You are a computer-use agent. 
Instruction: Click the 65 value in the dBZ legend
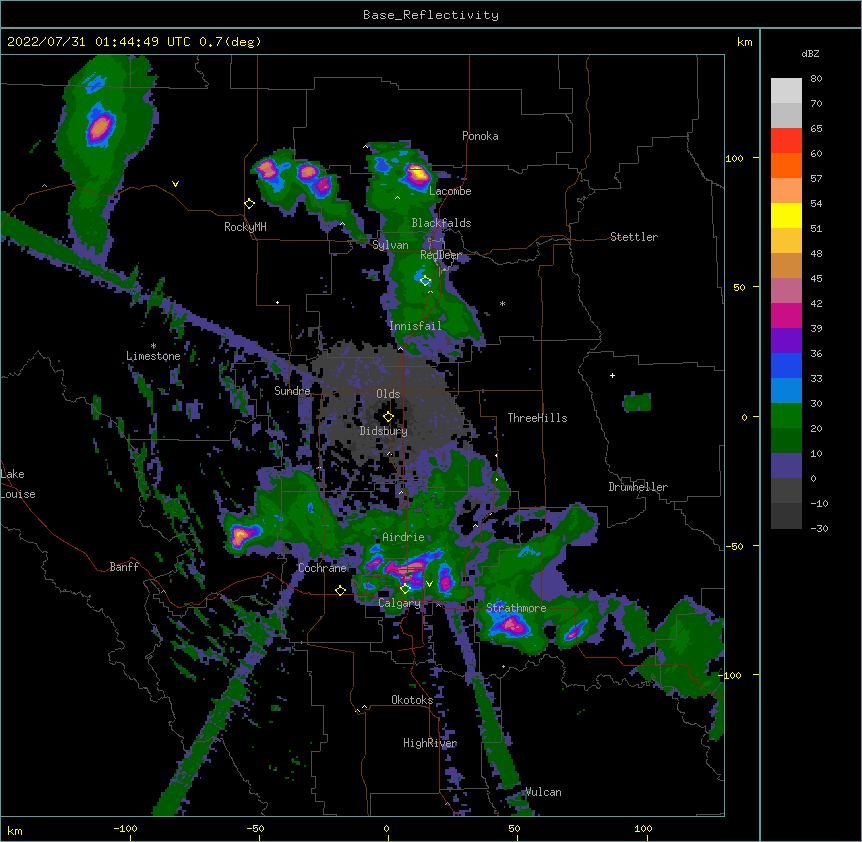click(816, 128)
